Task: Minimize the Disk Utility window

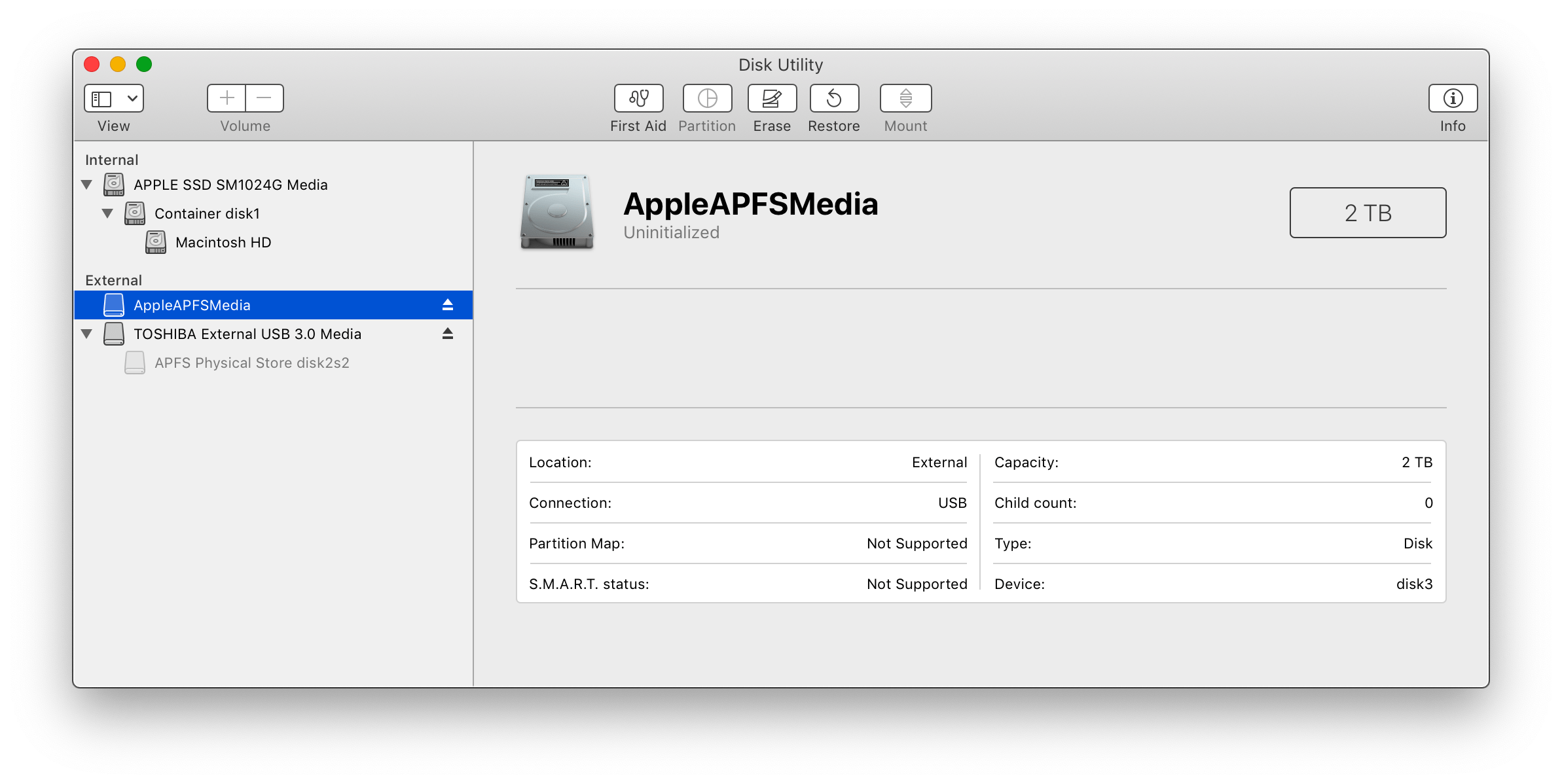Action: [x=118, y=64]
